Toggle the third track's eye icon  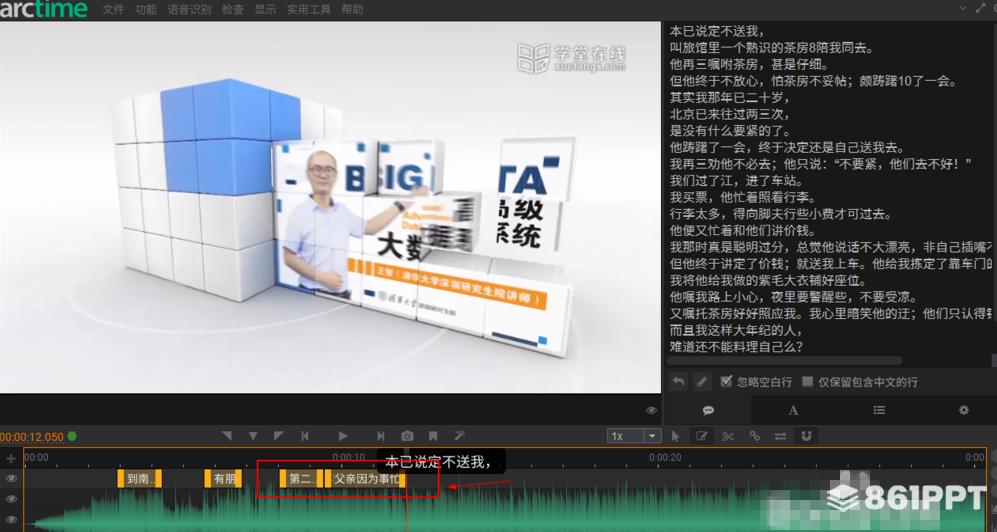click(x=11, y=520)
